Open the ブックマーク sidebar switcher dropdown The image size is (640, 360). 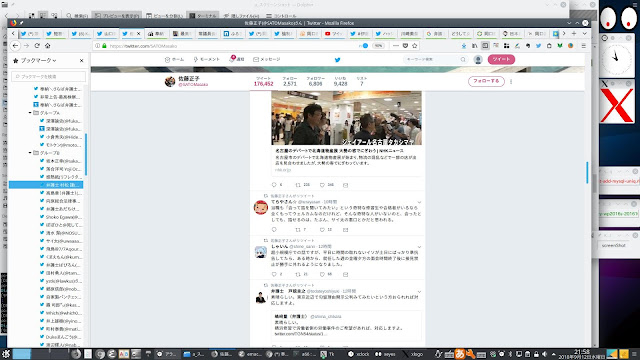tap(38, 60)
